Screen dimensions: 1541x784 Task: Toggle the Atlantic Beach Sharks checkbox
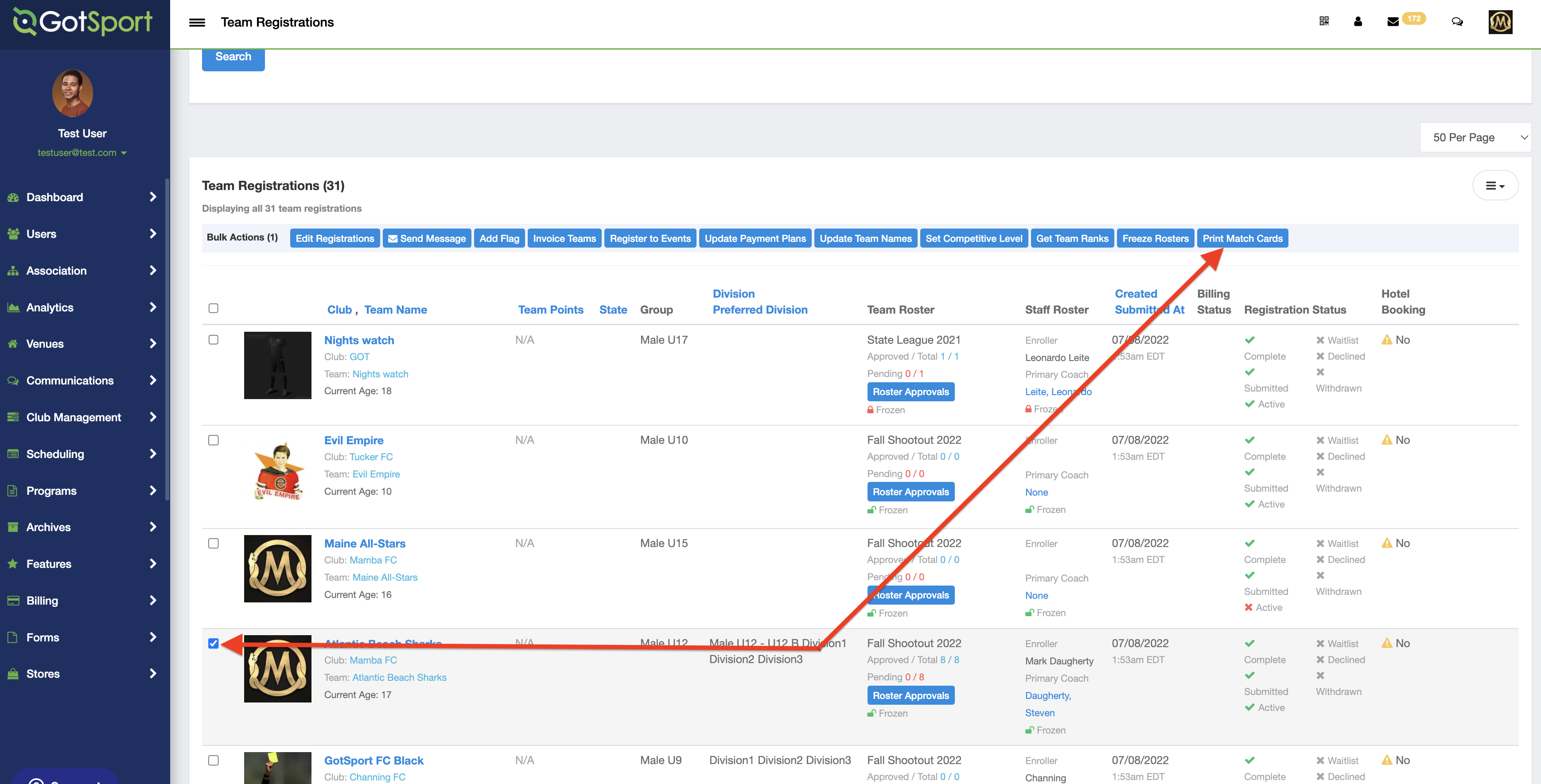tap(213, 643)
